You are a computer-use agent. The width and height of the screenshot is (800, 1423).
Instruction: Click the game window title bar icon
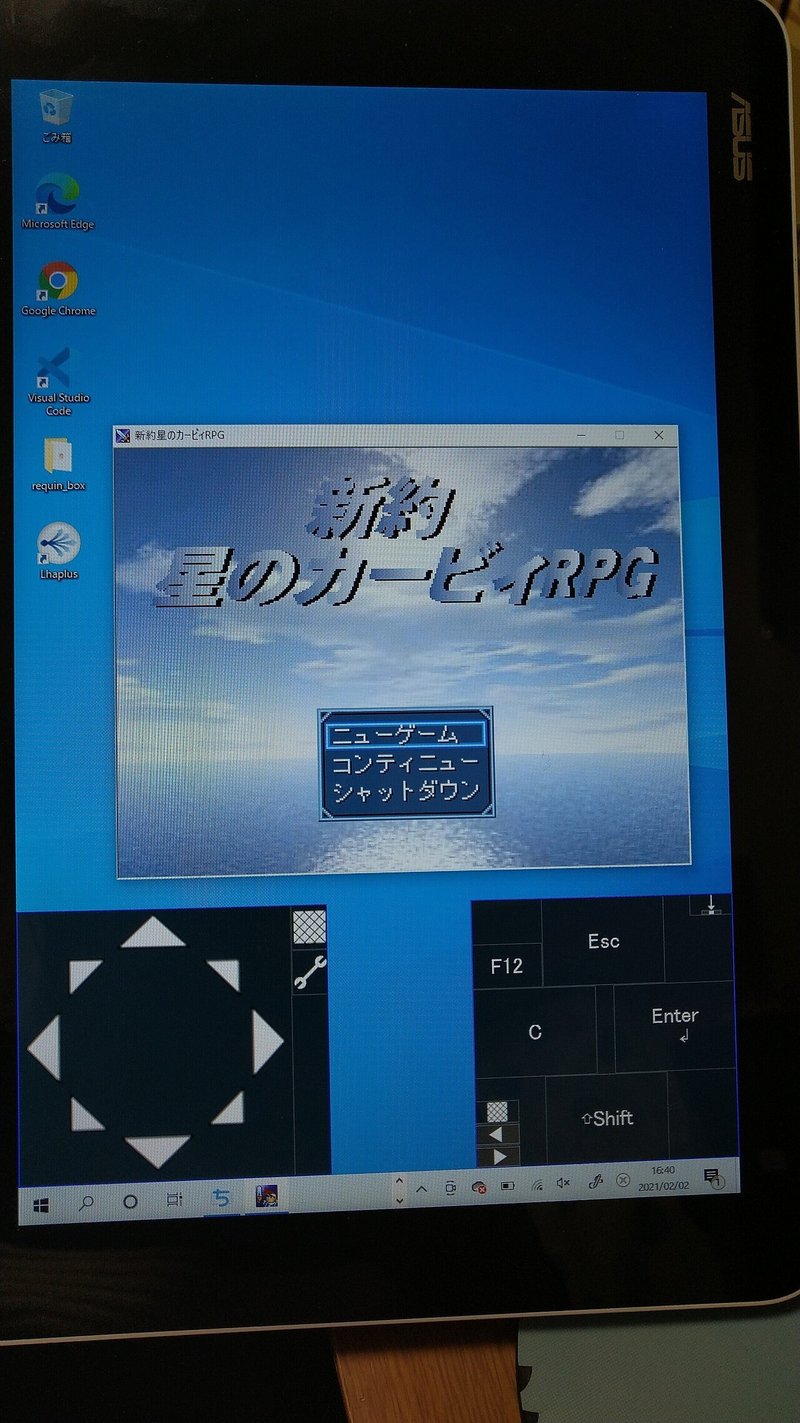click(x=123, y=436)
